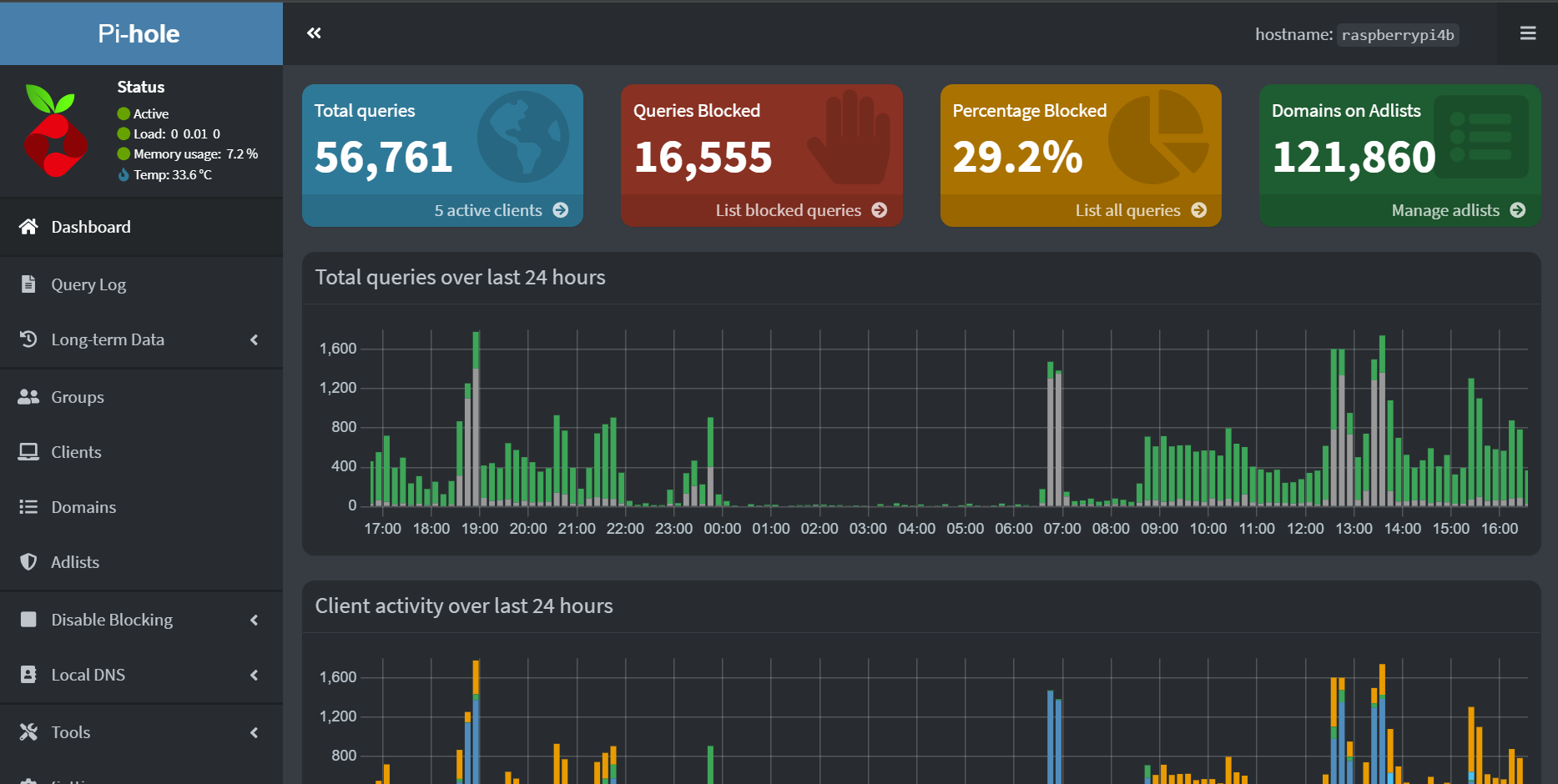
Task: Click the Local DNS address book icon
Action: (x=28, y=675)
